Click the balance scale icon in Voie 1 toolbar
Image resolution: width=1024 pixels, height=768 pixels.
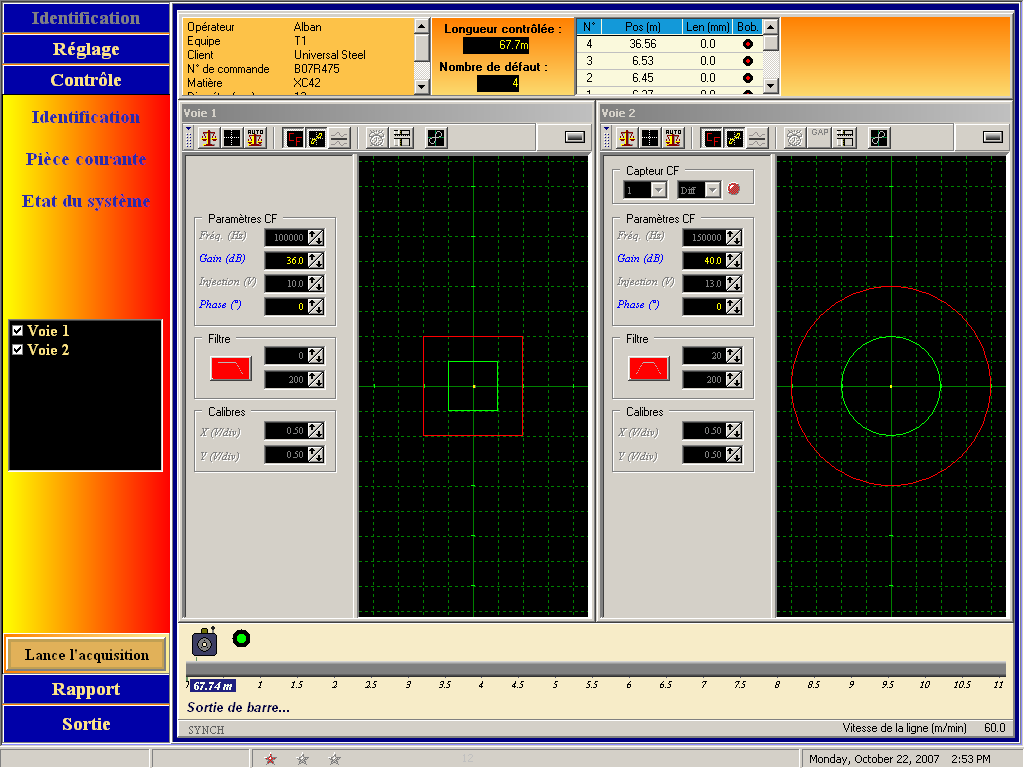pos(209,138)
